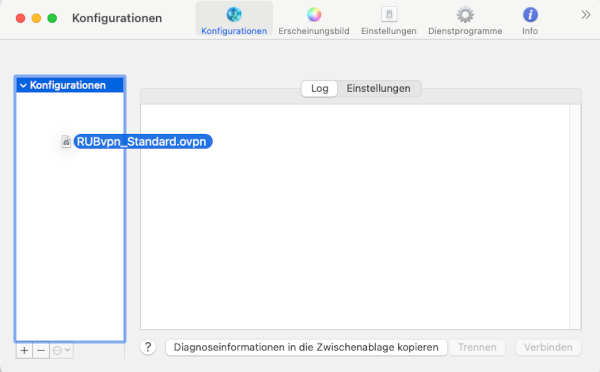Switch to the Log tab
The height and width of the screenshot is (372, 600).
[x=320, y=88]
